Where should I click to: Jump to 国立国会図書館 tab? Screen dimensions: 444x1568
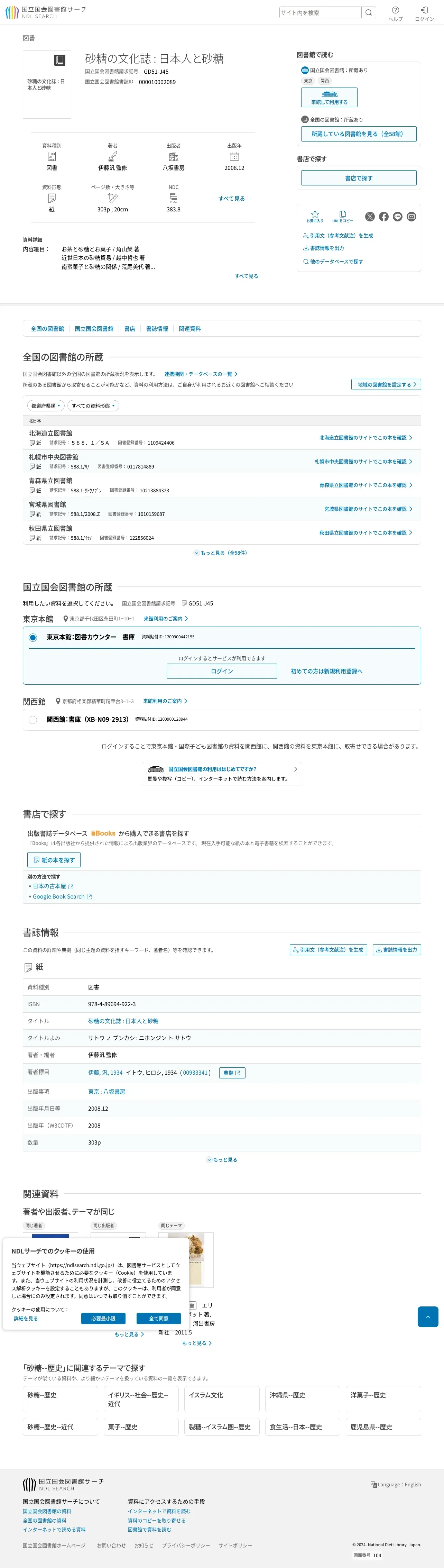coord(94,329)
